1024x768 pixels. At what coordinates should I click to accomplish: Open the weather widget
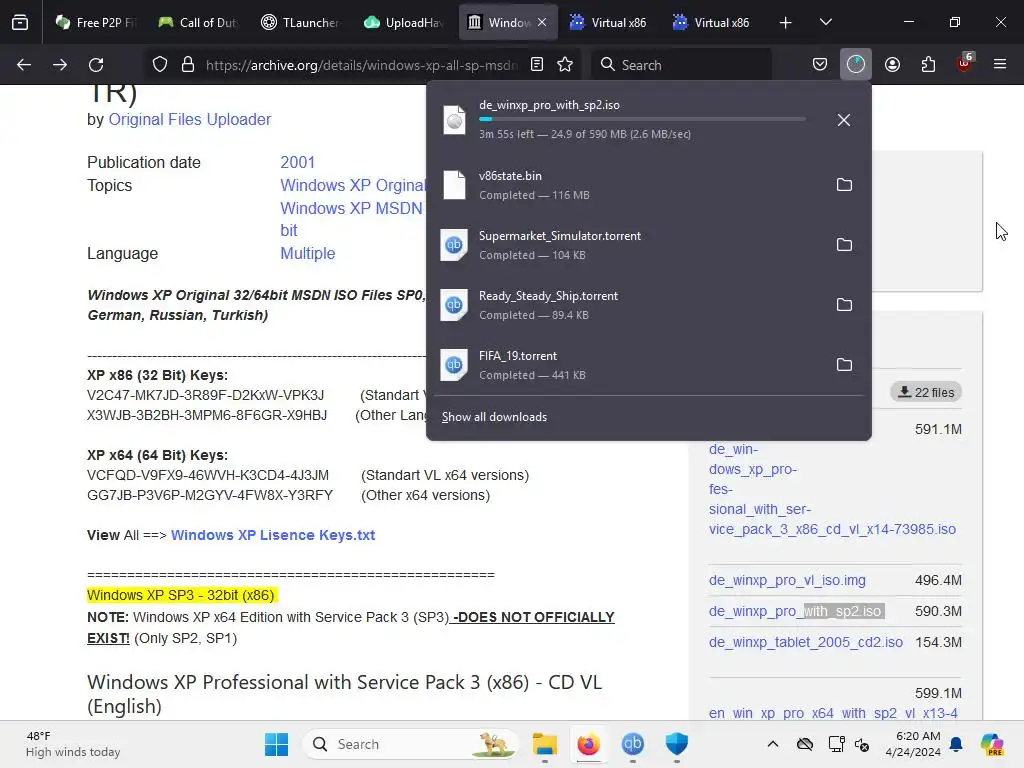[73, 744]
